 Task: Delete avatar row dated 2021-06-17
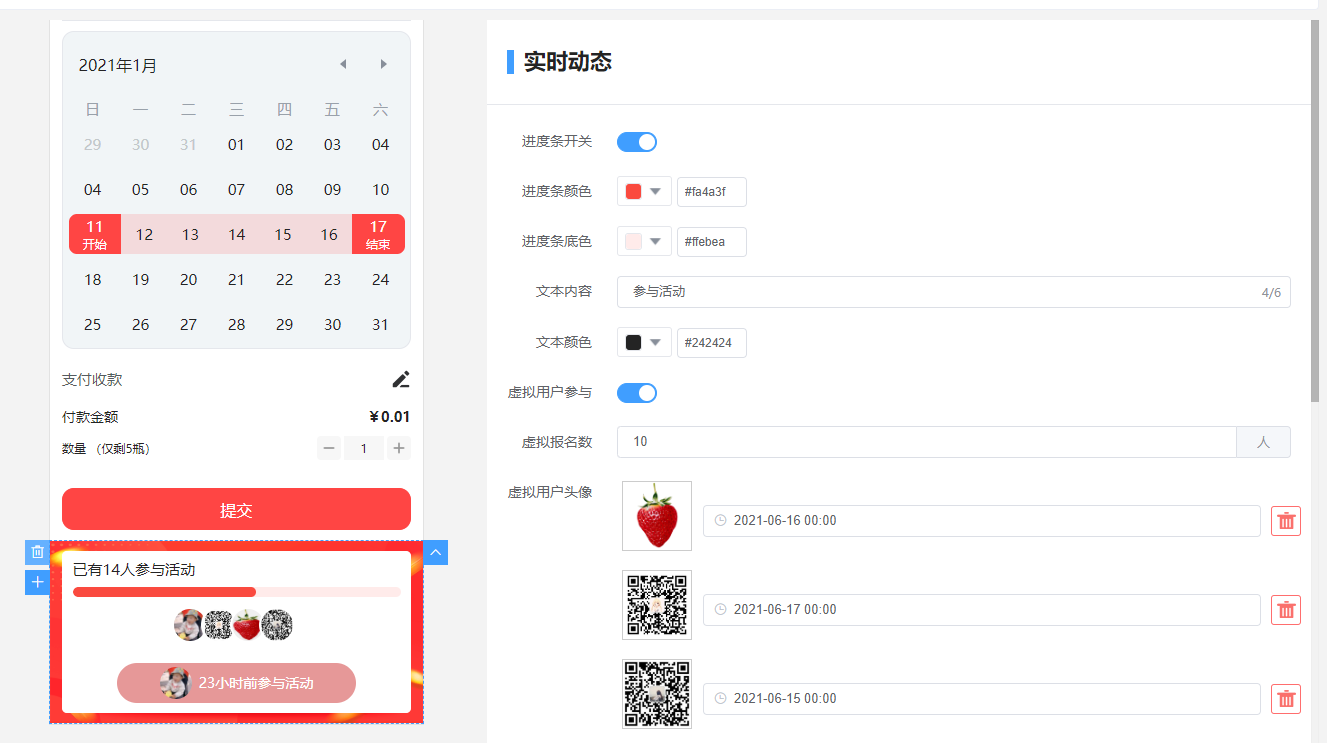1286,610
